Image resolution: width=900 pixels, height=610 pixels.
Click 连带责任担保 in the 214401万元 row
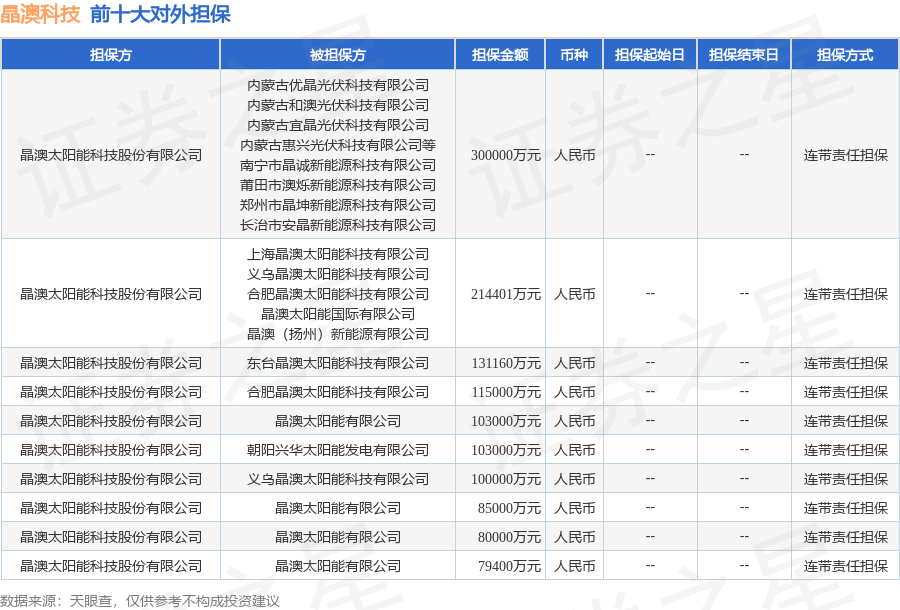pos(845,294)
